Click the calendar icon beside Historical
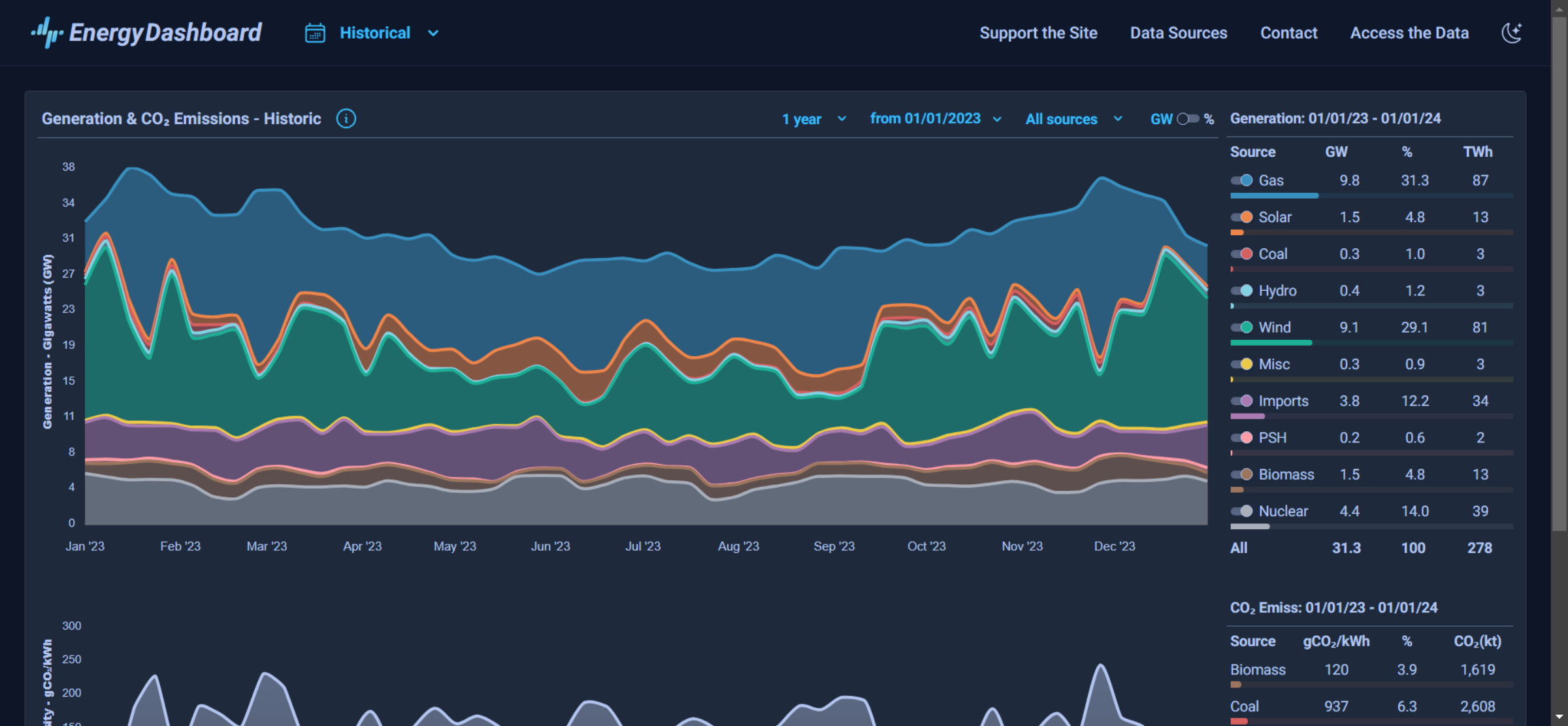 (315, 33)
